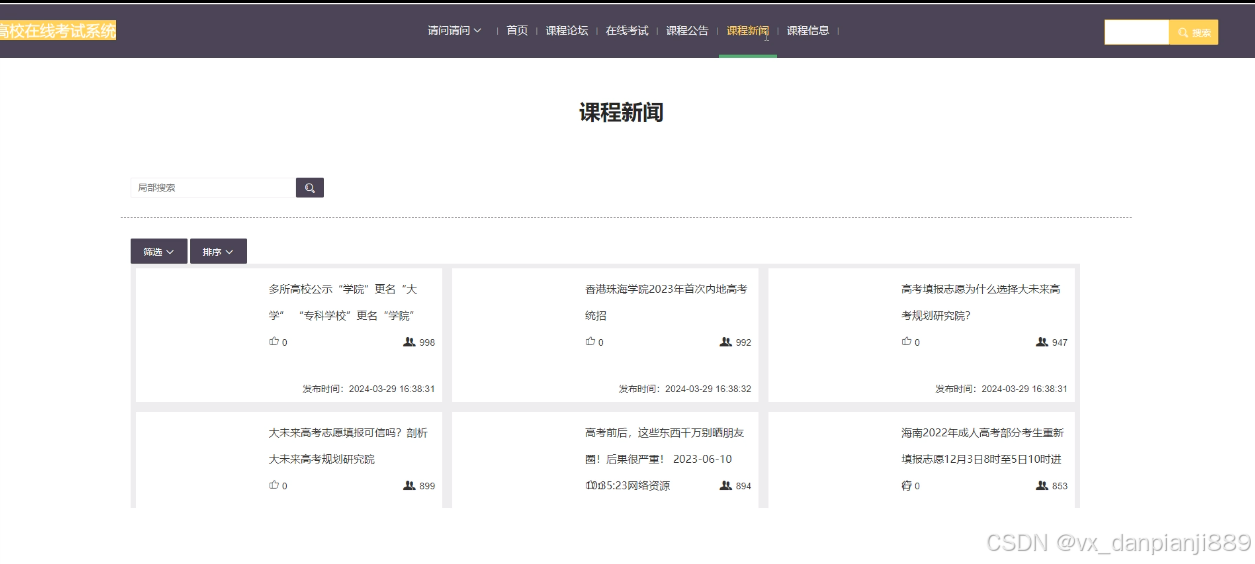This screenshot has height=564, width=1255.
Task: Click views icon beside 992
Action: click(725, 342)
